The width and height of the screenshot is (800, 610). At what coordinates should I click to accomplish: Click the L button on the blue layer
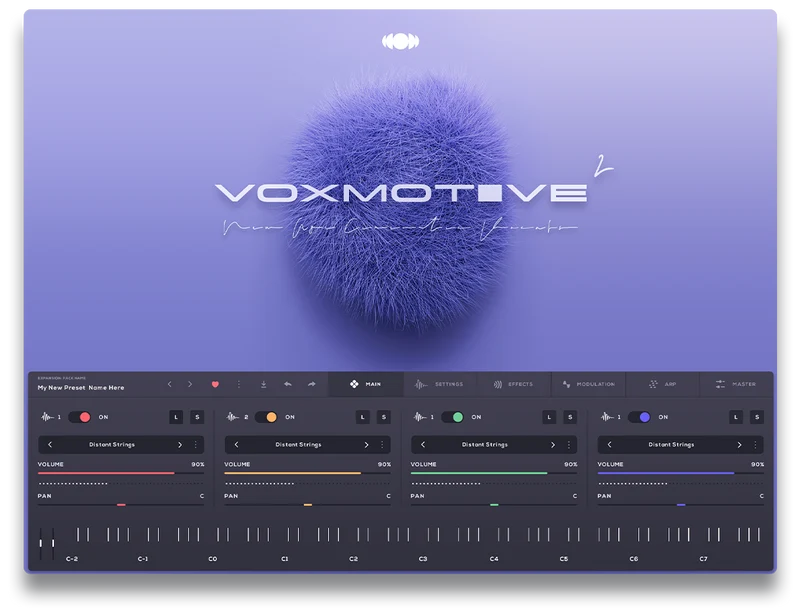click(x=736, y=417)
